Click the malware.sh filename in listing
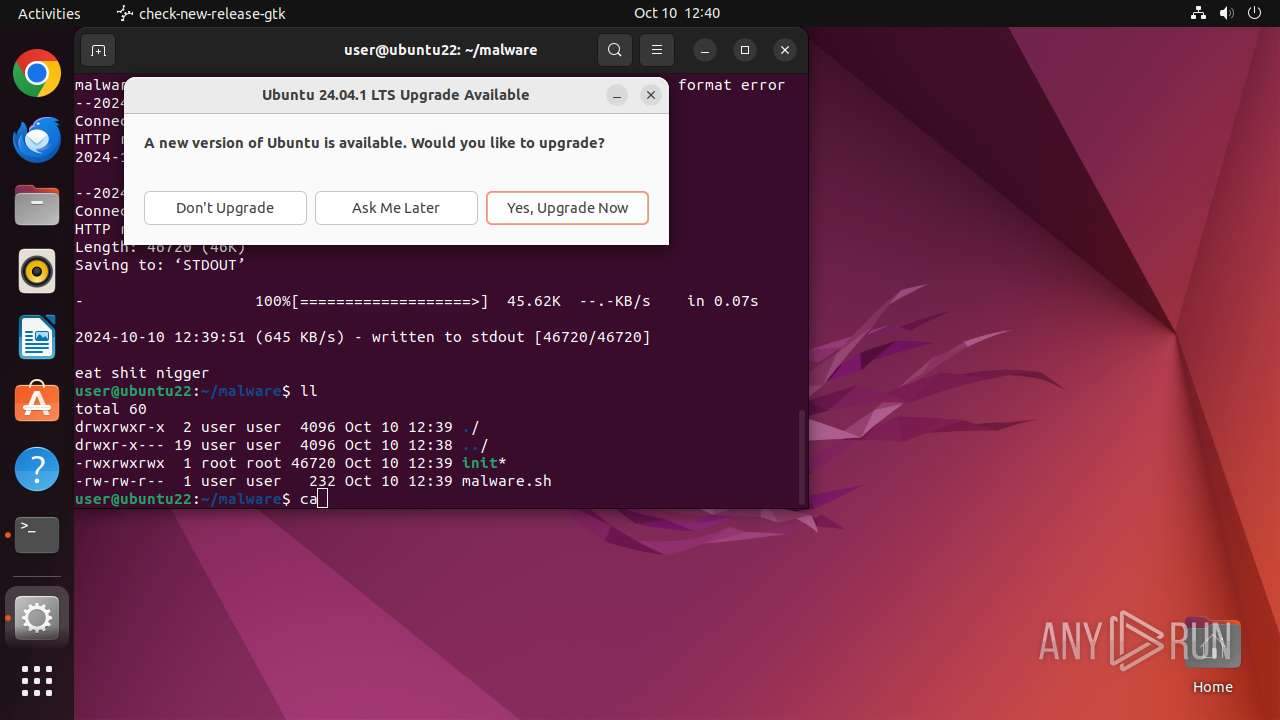Viewport: 1280px width, 720px height. tap(506, 481)
